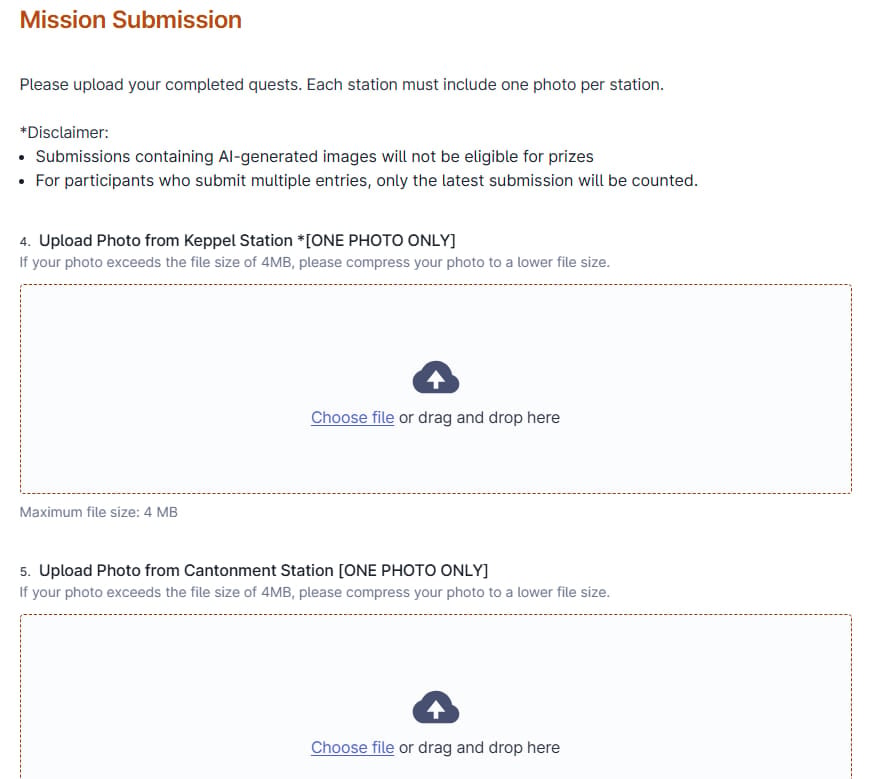Click 'or drag and drop here' in Keppel box

(x=479, y=418)
